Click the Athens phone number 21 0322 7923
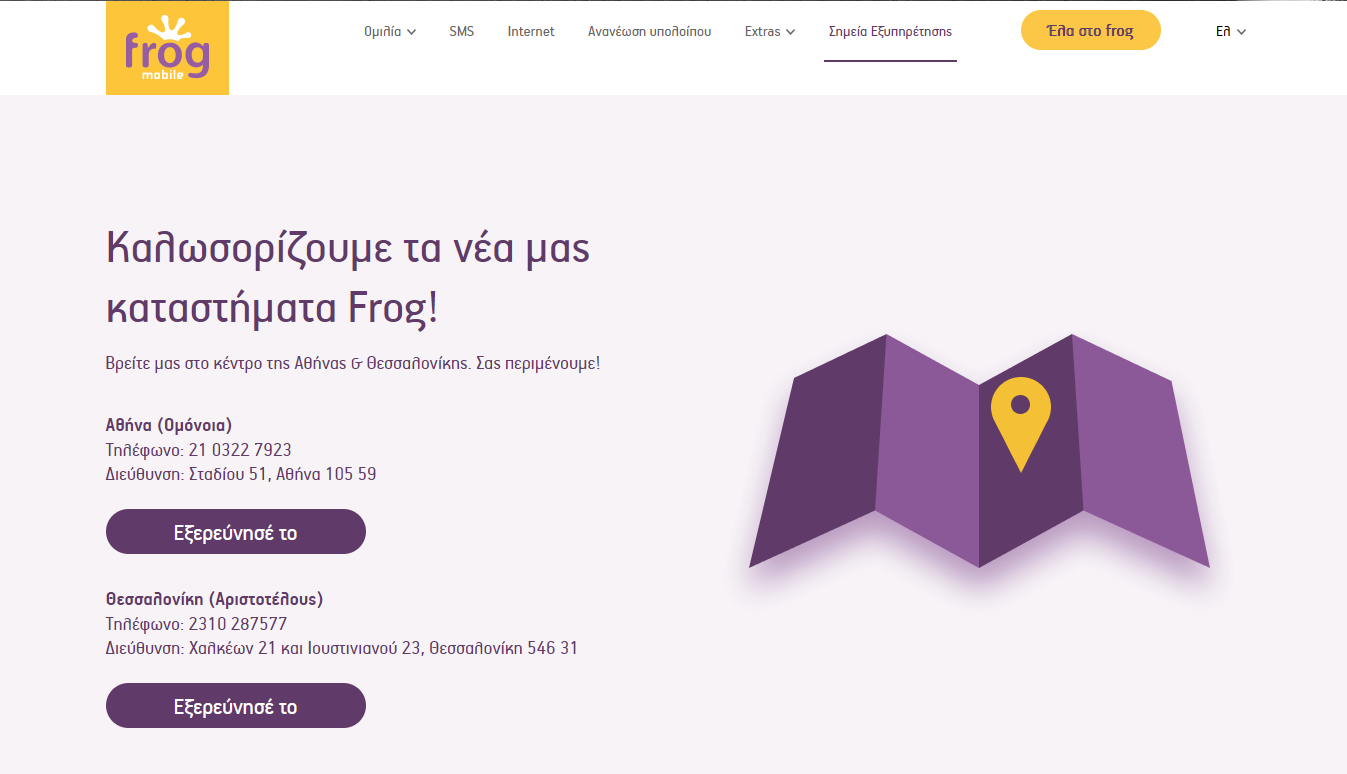Image resolution: width=1347 pixels, height=774 pixels. pos(240,450)
